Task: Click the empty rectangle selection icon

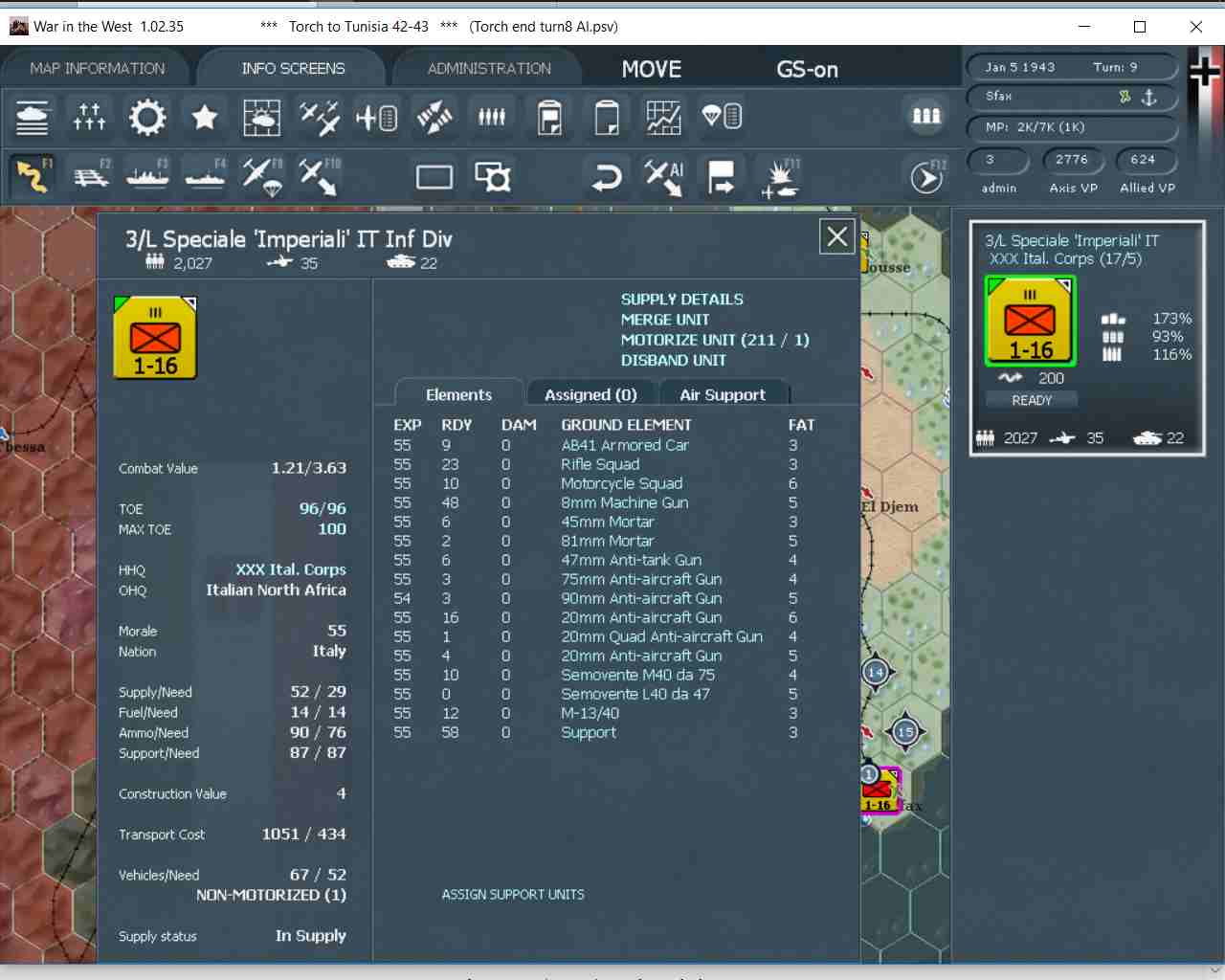Action: 434,177
